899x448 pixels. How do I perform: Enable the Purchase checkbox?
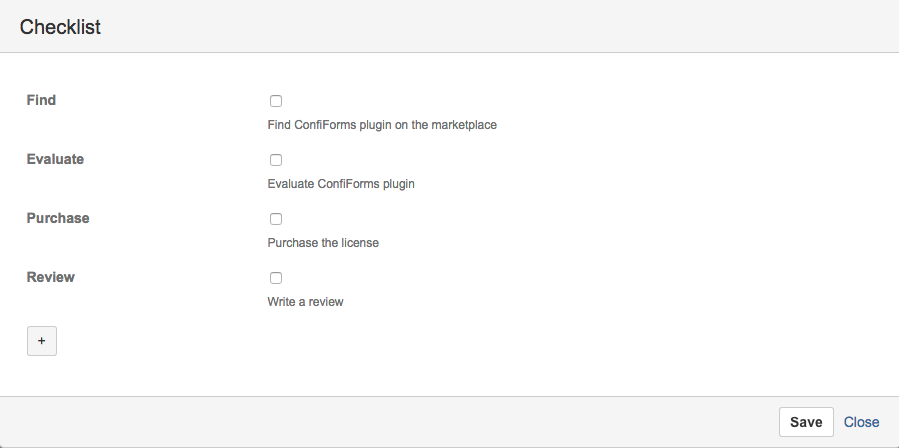pyautogui.click(x=276, y=219)
